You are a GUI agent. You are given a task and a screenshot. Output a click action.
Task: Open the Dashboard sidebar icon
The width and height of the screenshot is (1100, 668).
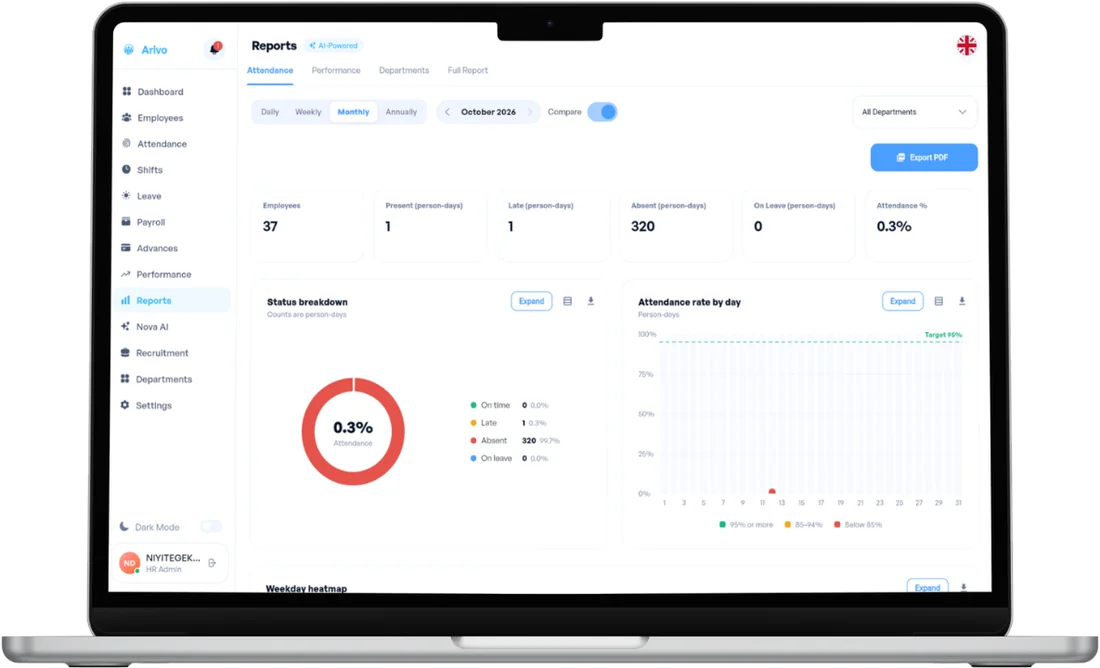[x=126, y=91]
